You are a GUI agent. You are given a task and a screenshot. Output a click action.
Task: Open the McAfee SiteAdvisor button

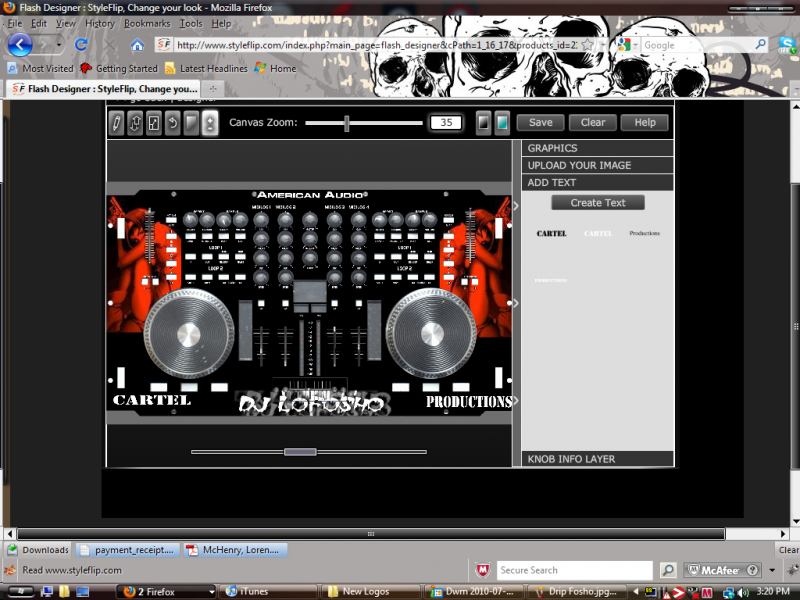click(x=722, y=570)
